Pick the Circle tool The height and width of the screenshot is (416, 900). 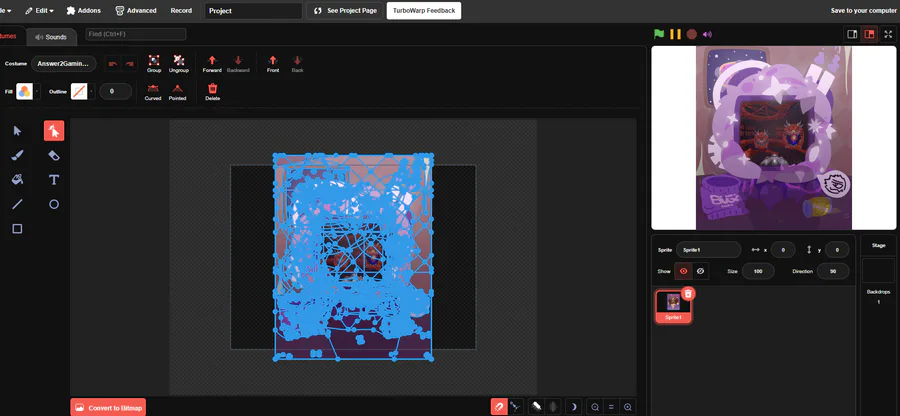[54, 204]
